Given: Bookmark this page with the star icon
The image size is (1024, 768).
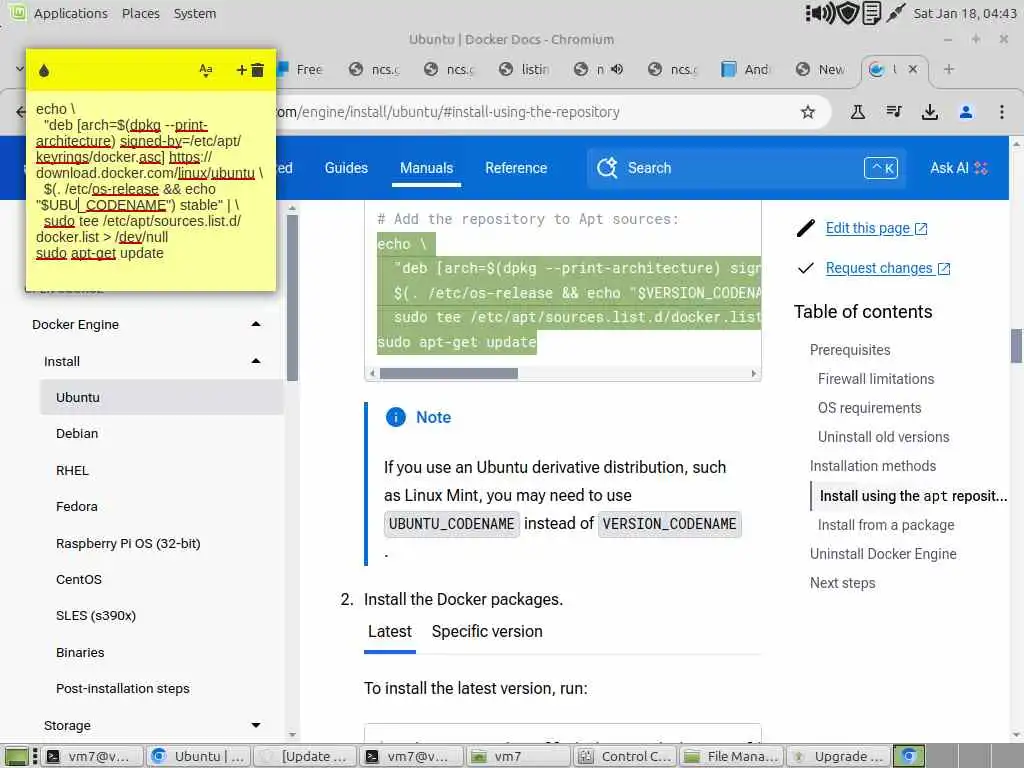Looking at the screenshot, I should [x=808, y=112].
